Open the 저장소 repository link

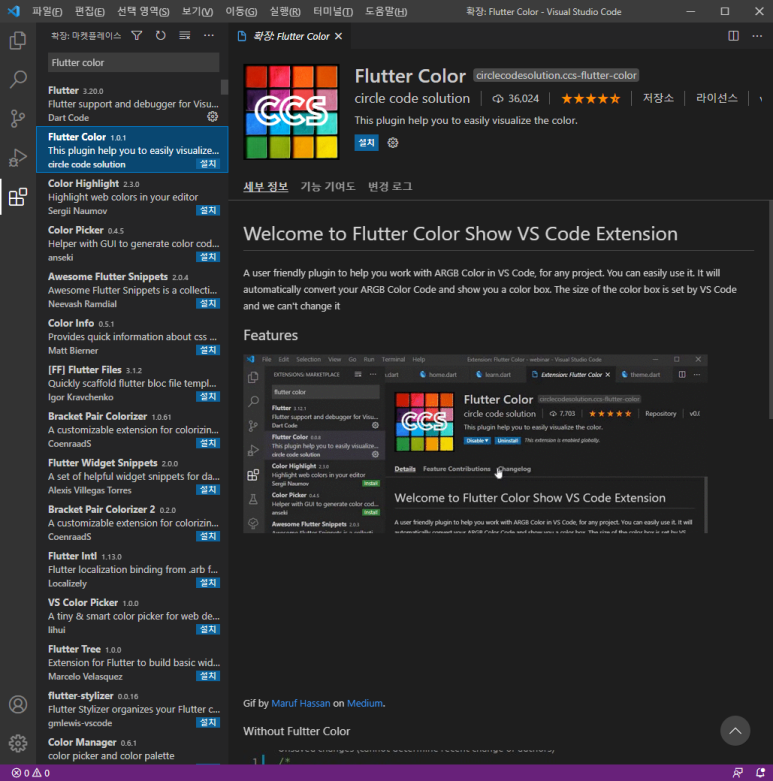[x=658, y=98]
